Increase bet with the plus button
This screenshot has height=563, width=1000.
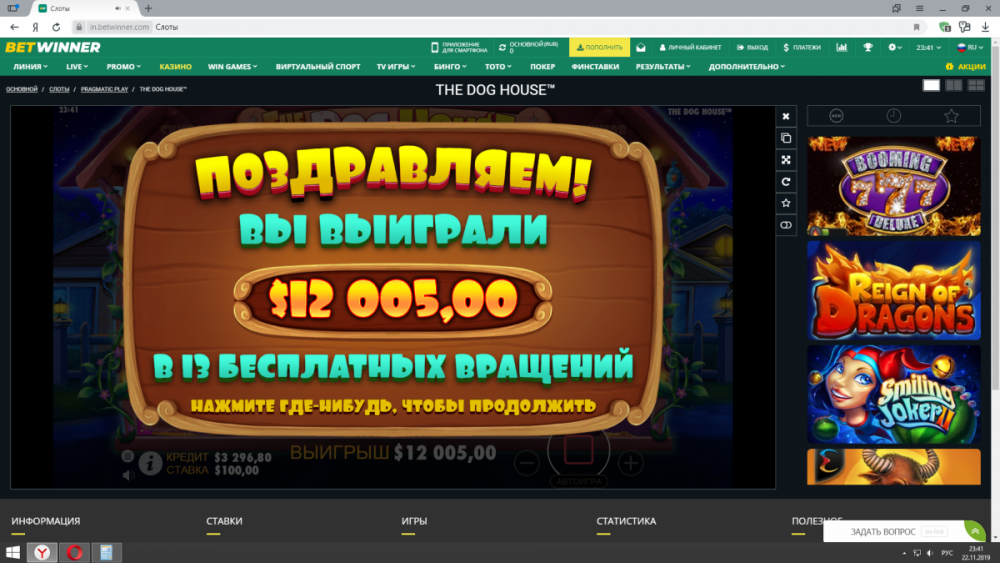tap(630, 463)
